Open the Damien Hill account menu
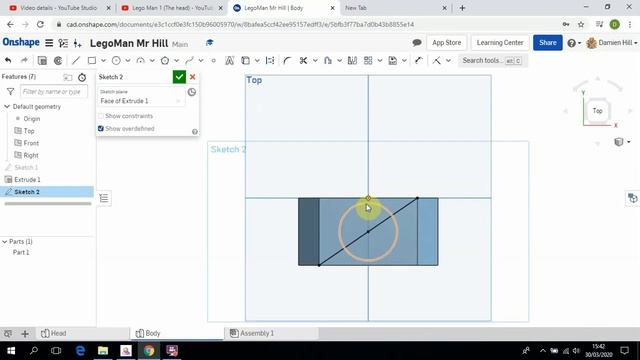This screenshot has width=640, height=360. 611,42
